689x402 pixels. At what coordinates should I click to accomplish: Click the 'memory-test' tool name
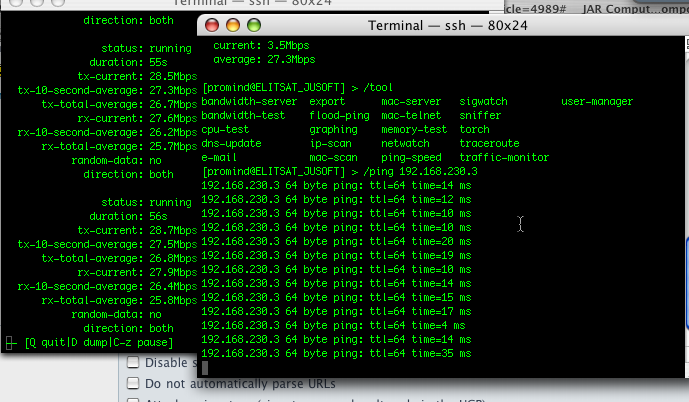point(414,130)
